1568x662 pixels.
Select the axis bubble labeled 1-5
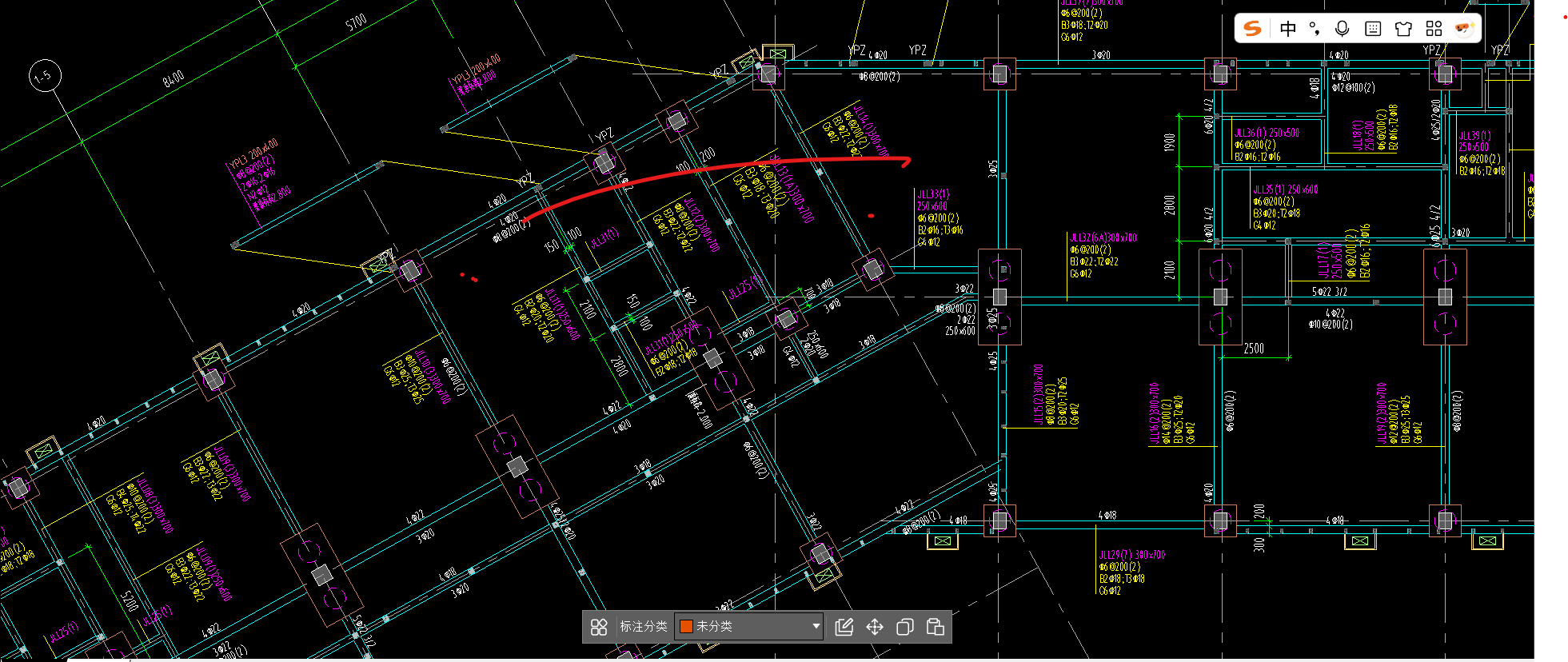(45, 76)
